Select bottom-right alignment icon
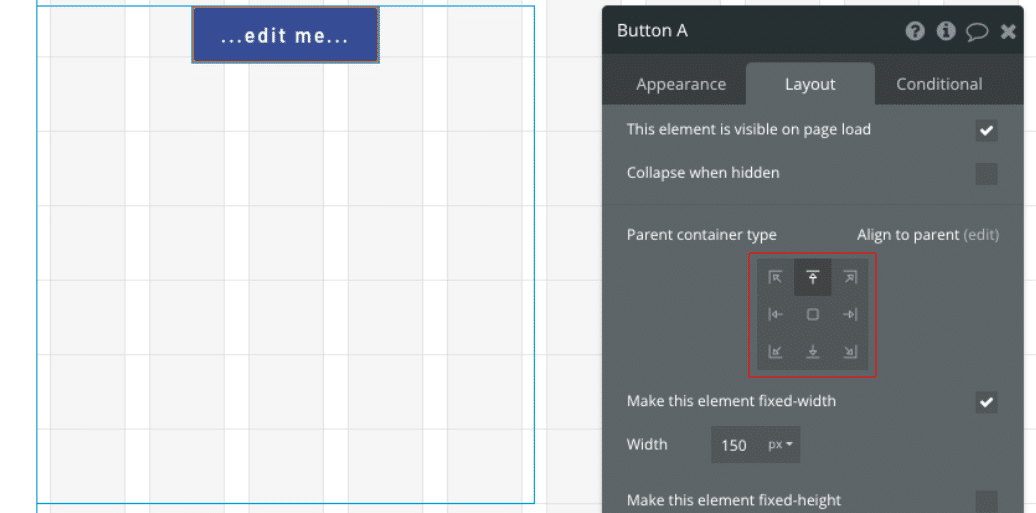Screen dimensions: 1036x513 (x=850, y=351)
